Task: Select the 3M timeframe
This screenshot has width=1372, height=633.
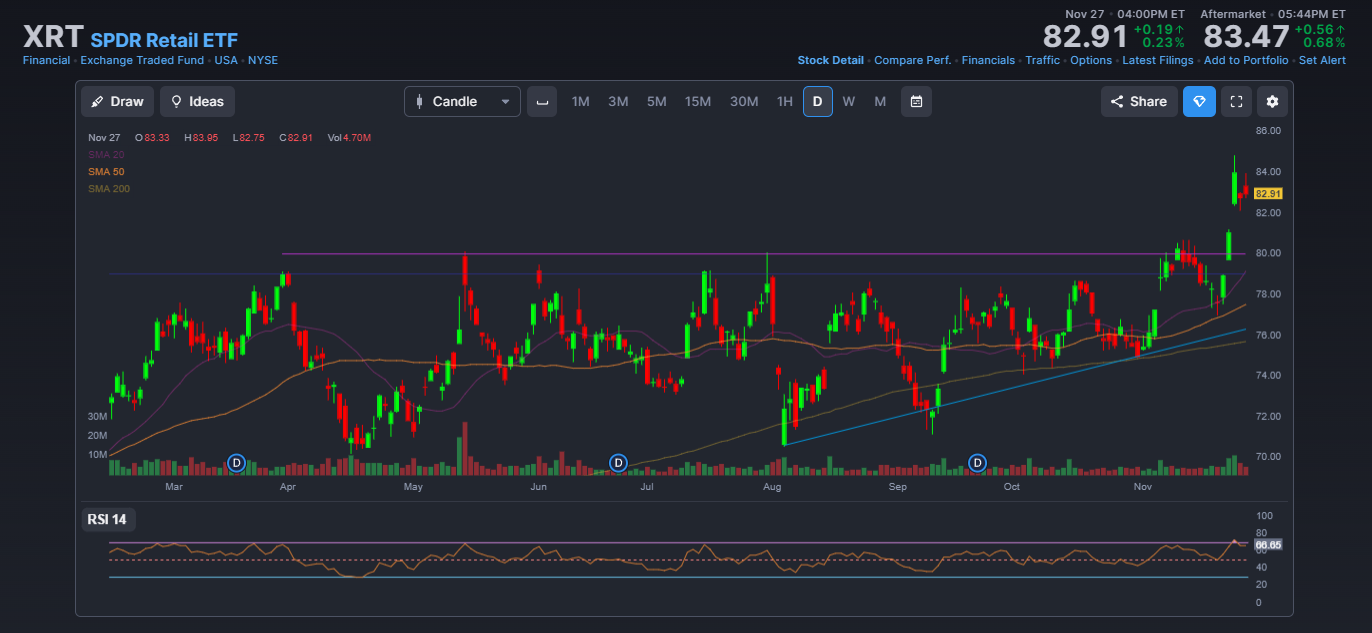Action: (x=618, y=101)
